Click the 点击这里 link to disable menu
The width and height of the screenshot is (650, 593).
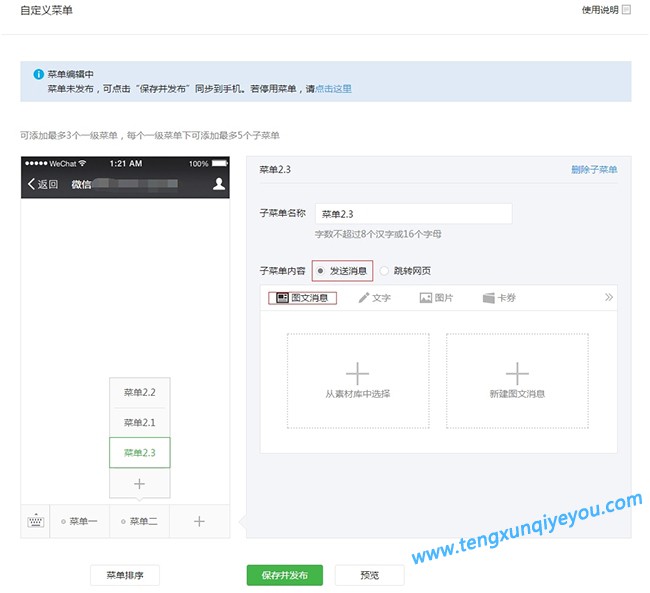333,89
